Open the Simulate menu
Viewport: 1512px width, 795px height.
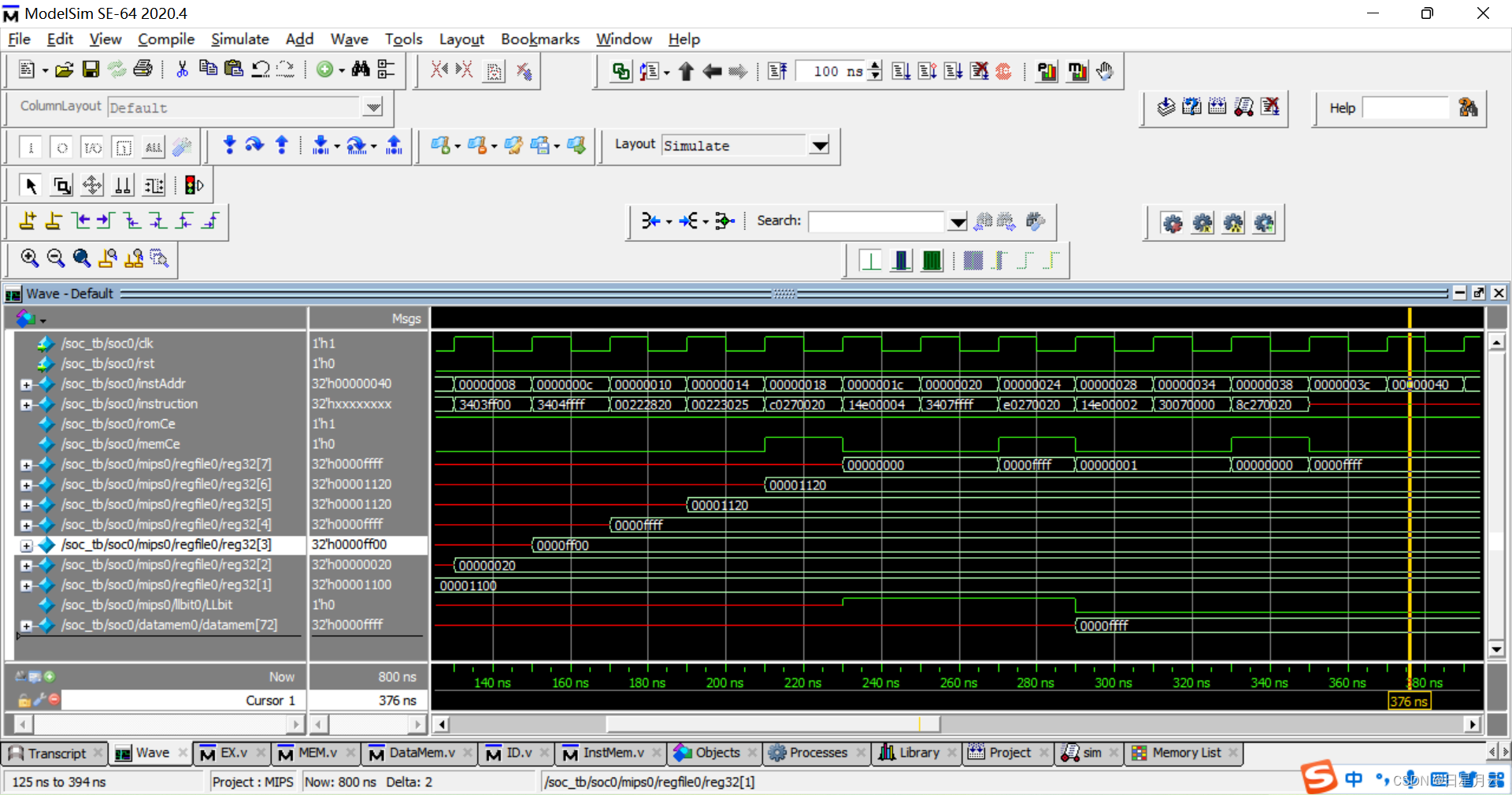pos(239,39)
